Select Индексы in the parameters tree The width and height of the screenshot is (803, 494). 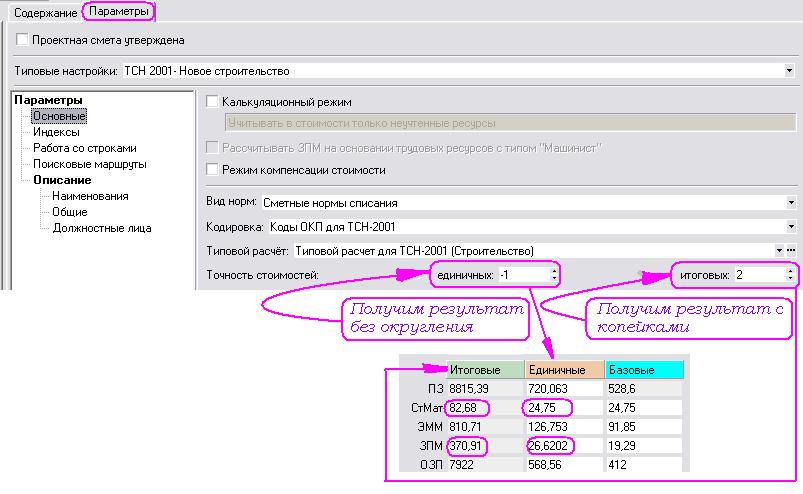point(56,132)
